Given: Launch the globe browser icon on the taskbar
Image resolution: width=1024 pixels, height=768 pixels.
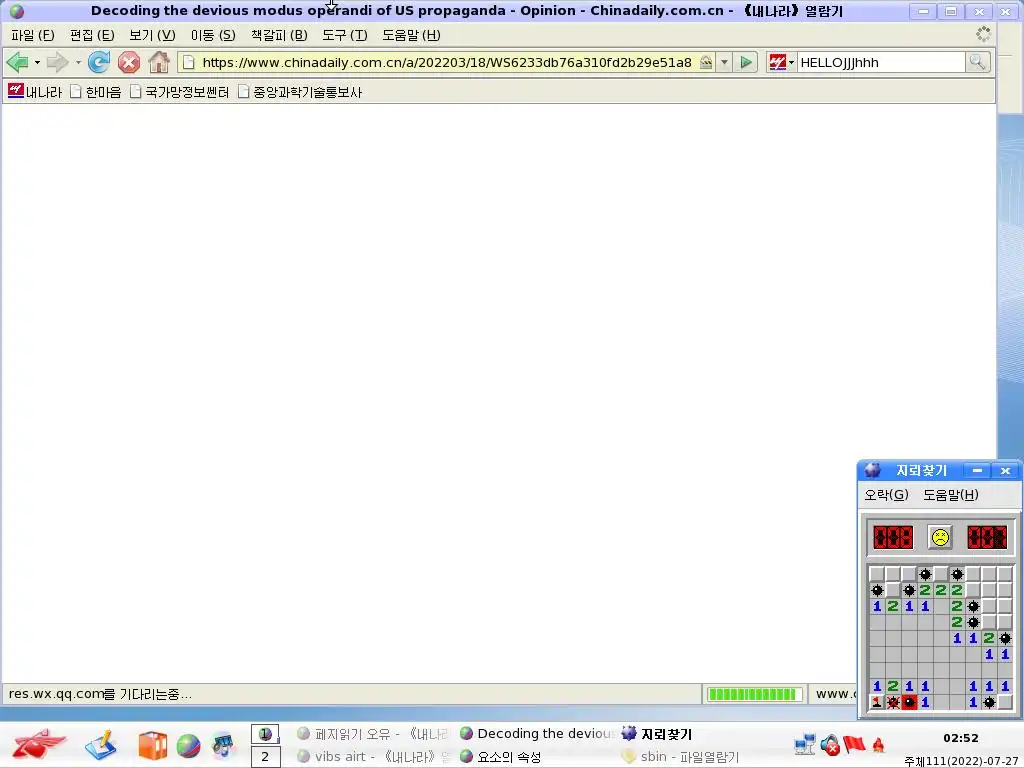Looking at the screenshot, I should click(x=188, y=746).
